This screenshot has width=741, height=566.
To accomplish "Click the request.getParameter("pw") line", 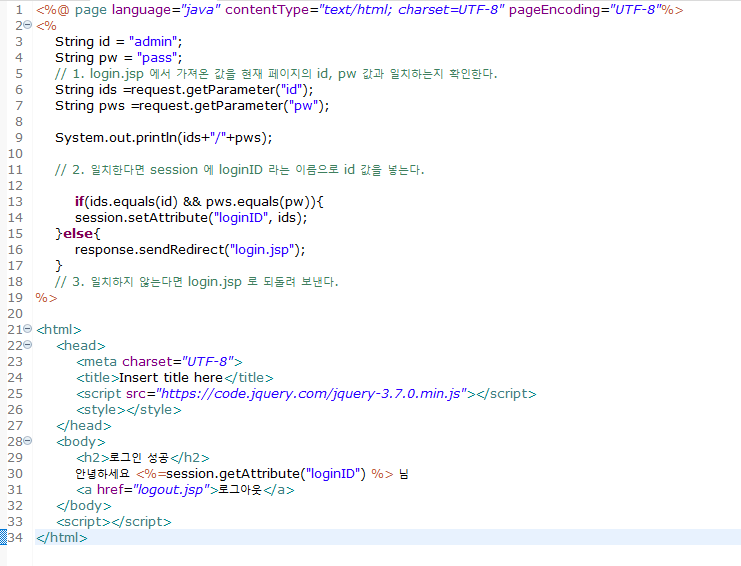I will coord(192,106).
